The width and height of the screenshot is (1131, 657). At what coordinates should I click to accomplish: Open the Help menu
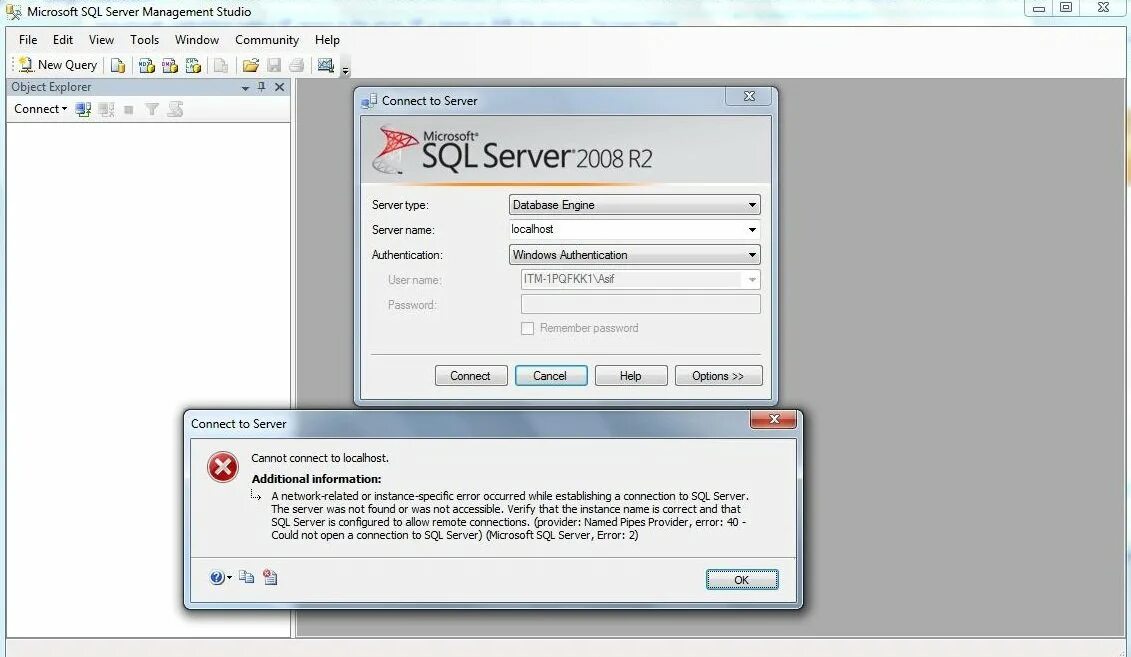(327, 40)
